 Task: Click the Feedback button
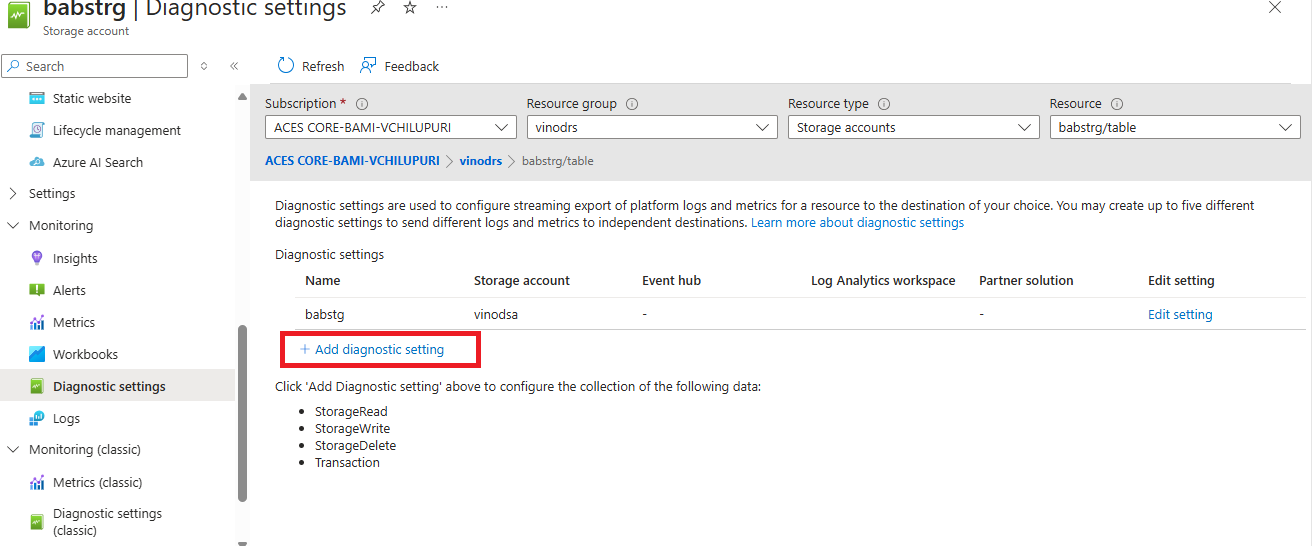coord(400,66)
